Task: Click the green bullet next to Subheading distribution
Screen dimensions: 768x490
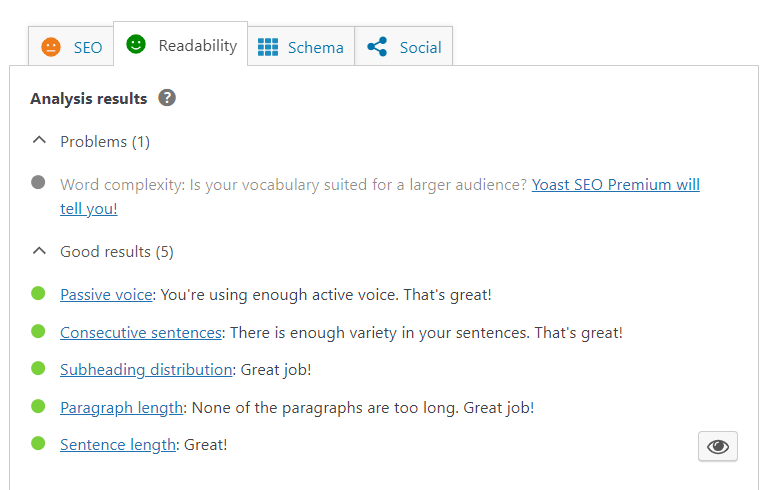Action: [38, 368]
